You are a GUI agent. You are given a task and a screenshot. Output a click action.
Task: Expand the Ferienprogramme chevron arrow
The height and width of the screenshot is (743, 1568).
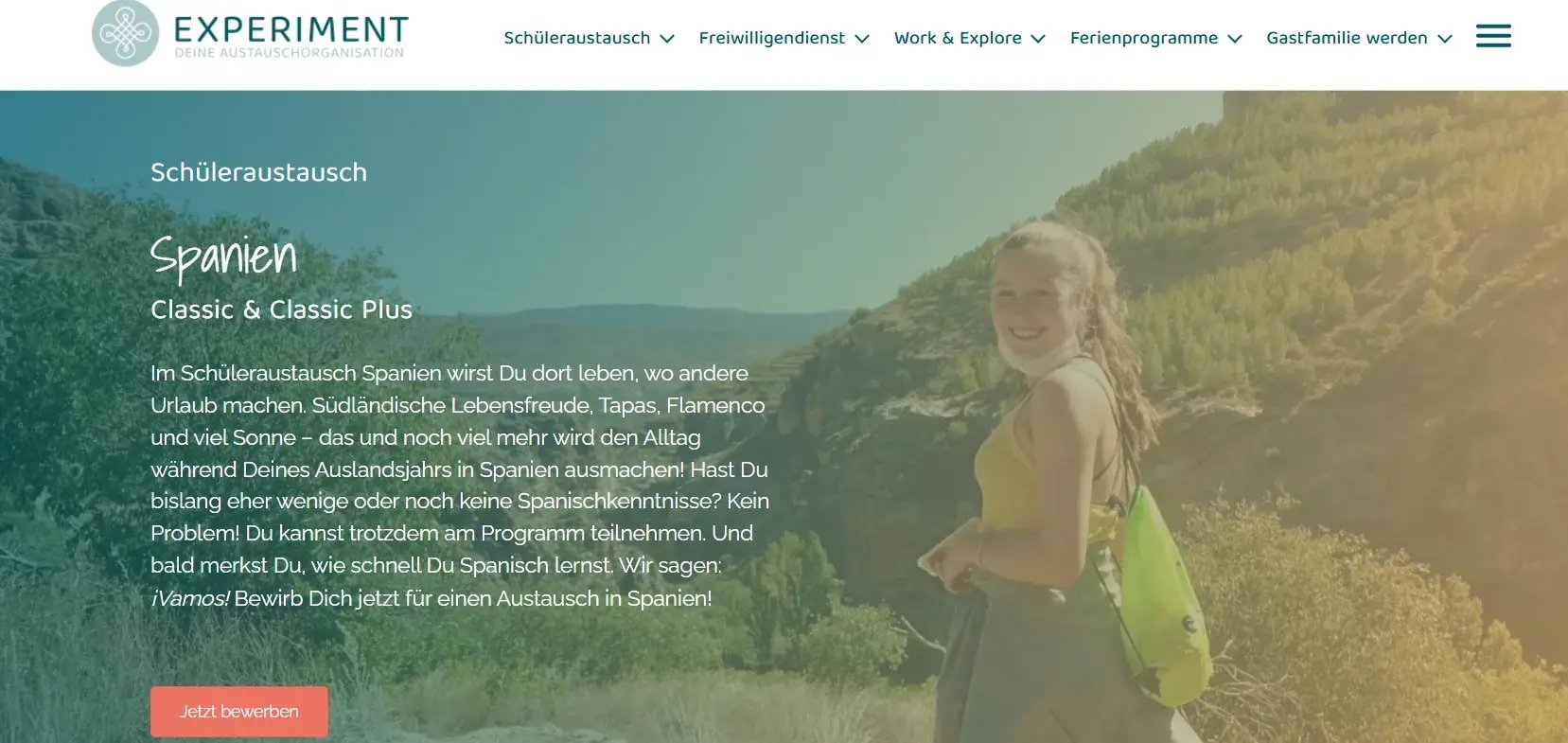[1235, 39]
